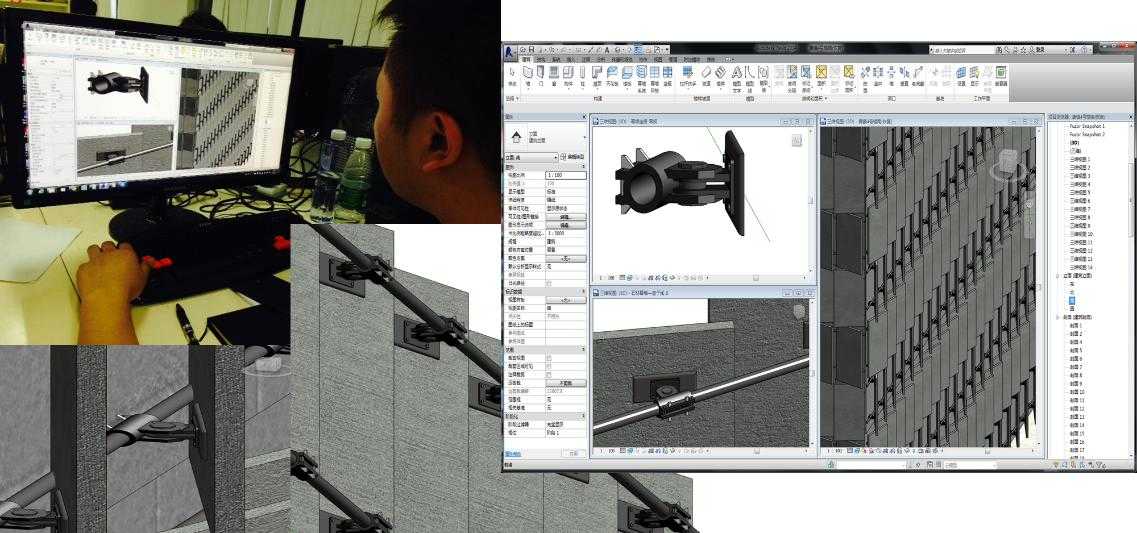
Task: Click the view scale 1:100 input field
Action: (566, 175)
